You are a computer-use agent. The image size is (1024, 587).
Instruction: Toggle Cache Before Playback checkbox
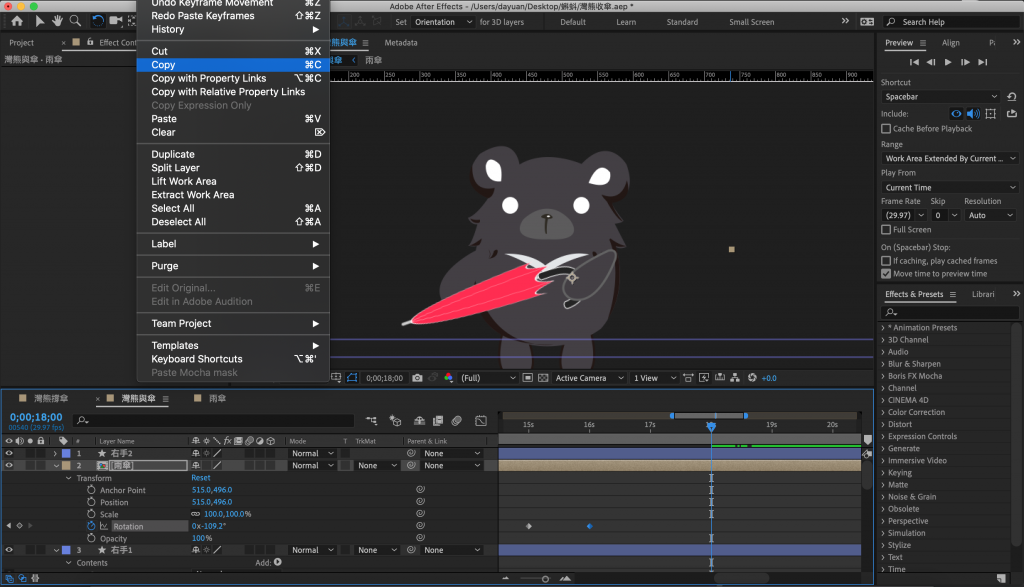tap(886, 129)
